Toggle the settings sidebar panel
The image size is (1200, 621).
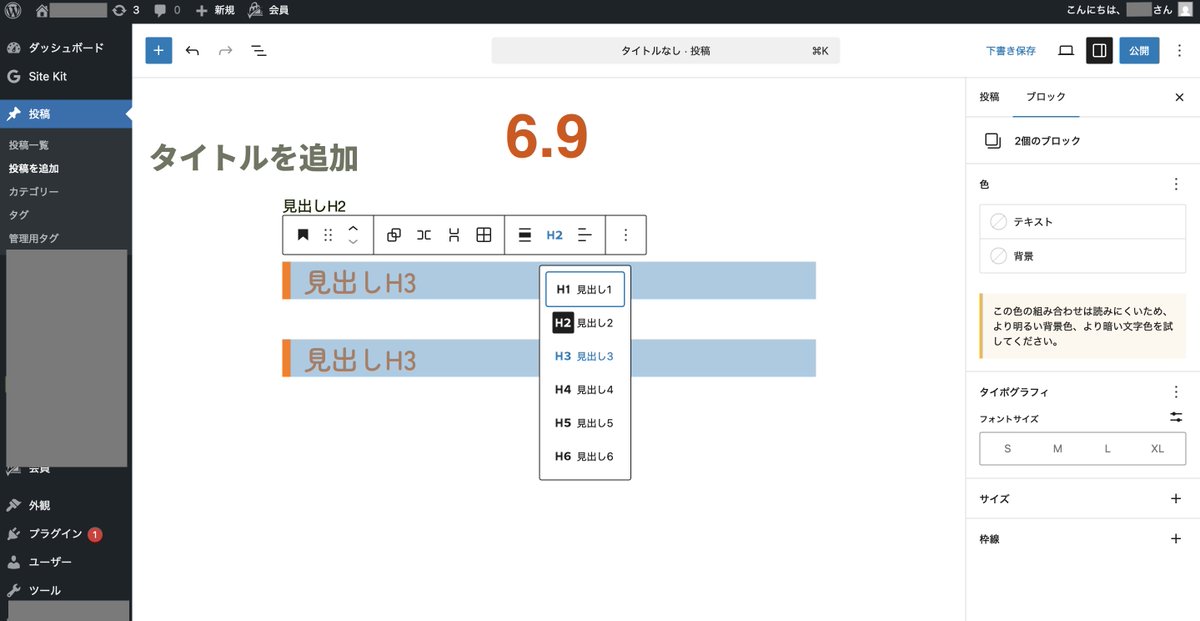coord(1099,50)
